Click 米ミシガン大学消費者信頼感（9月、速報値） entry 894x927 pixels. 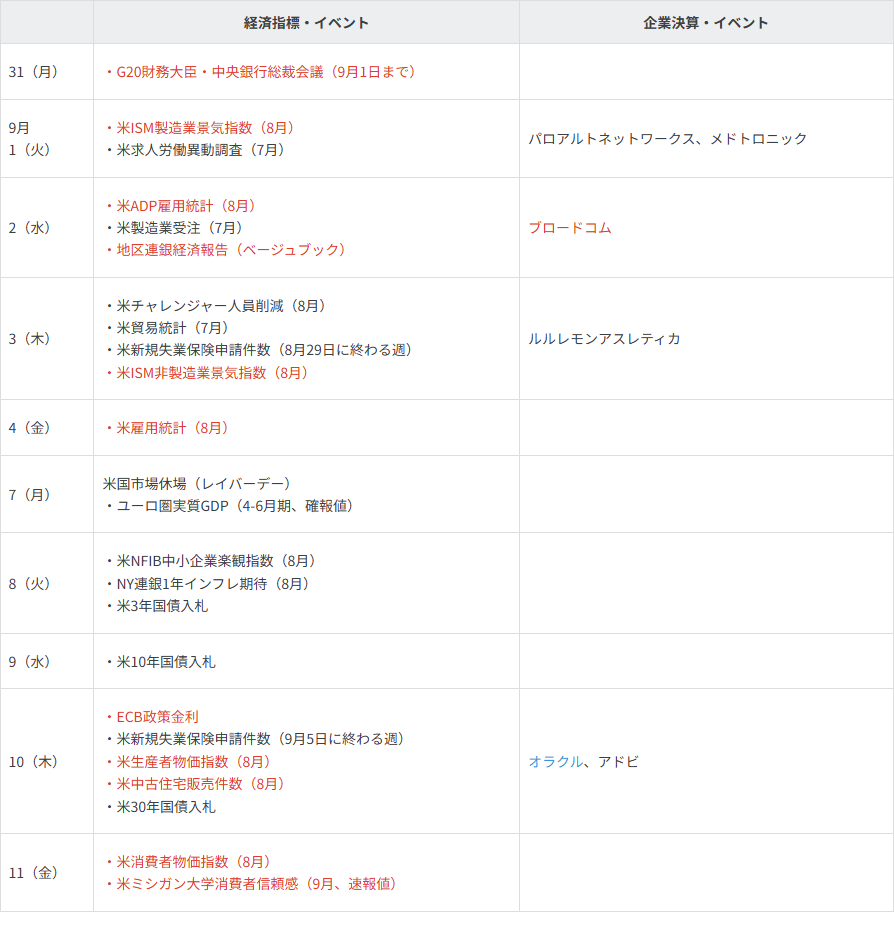pyautogui.click(x=251, y=883)
